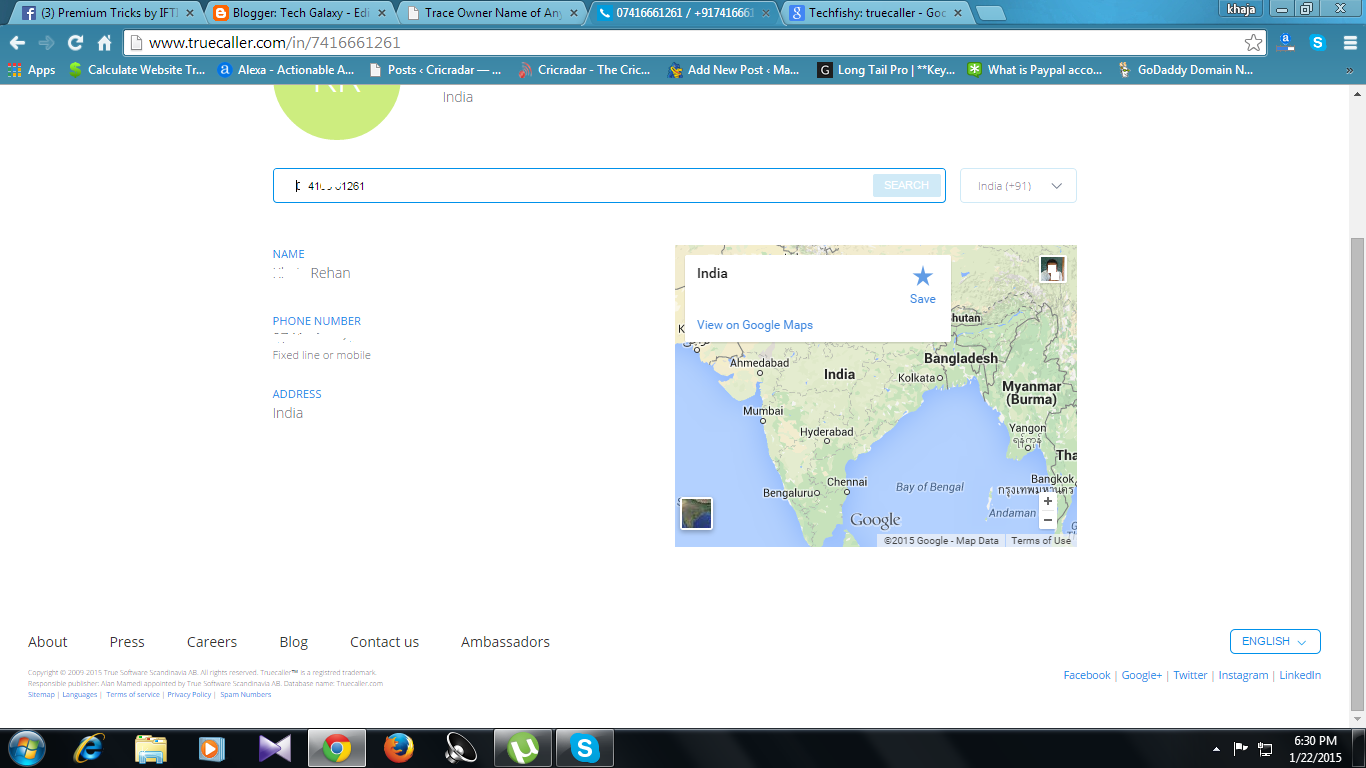Open GoDaddy Domain bookmark
The width and height of the screenshot is (1366, 768).
click(1185, 70)
